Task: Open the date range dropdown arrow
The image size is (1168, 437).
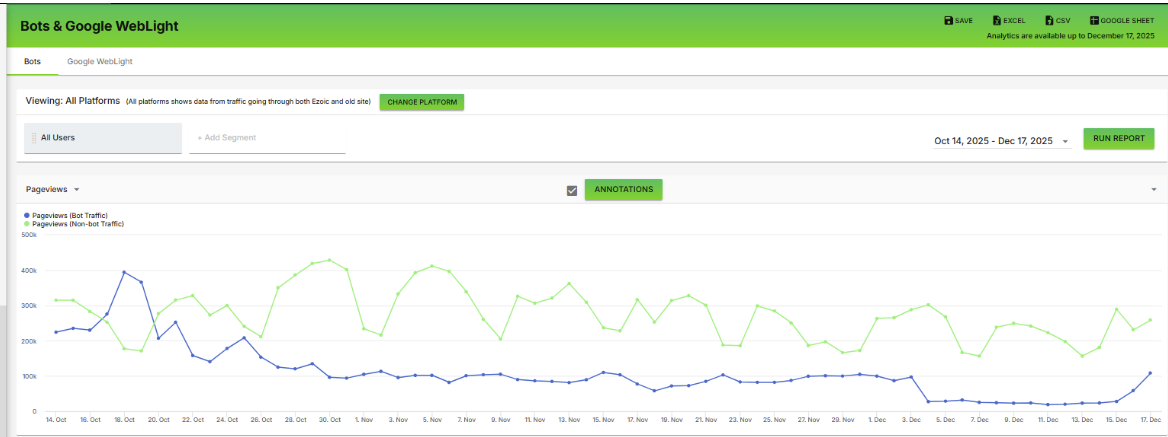Action: (1065, 141)
